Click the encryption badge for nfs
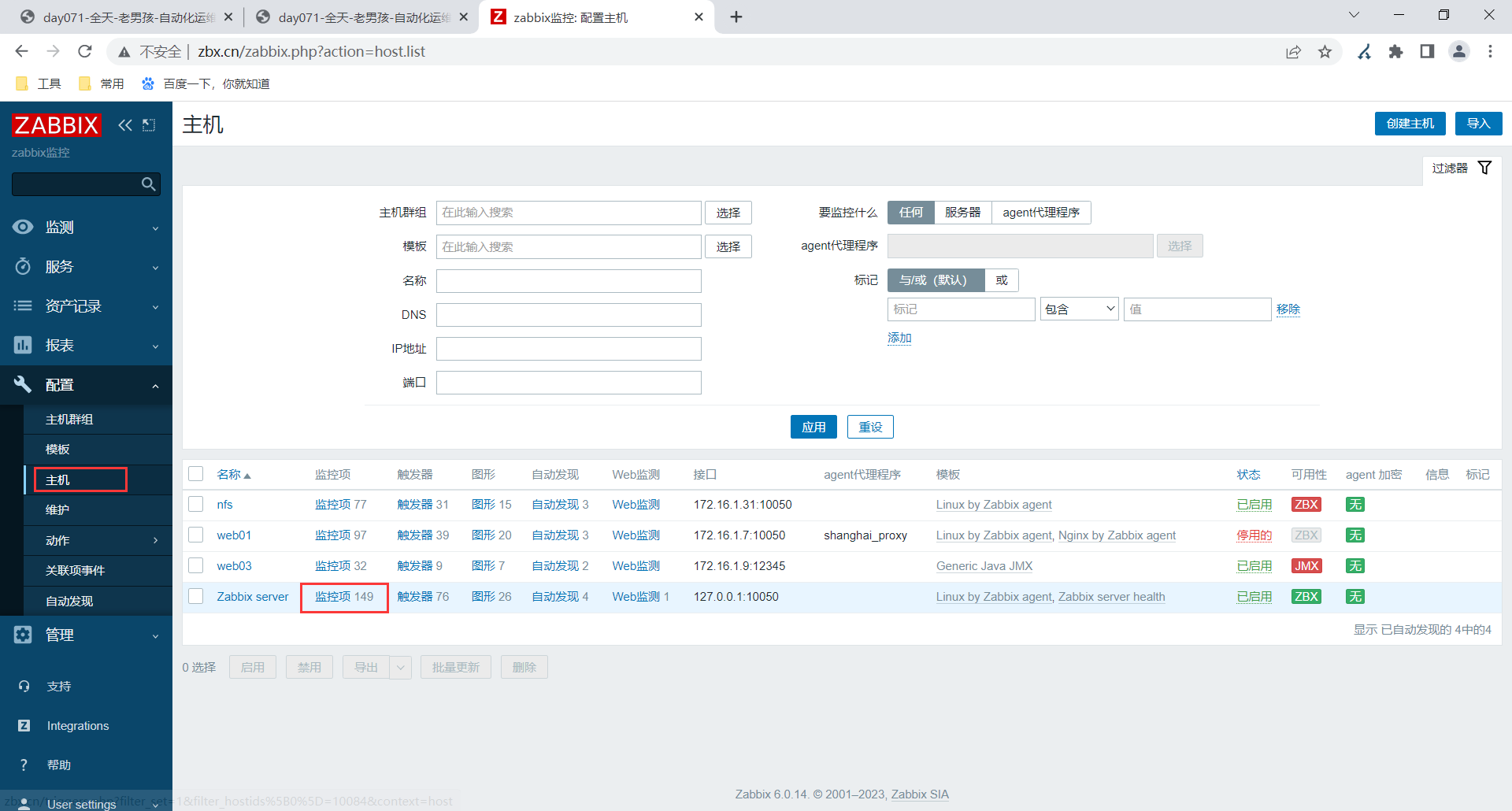 (1355, 505)
